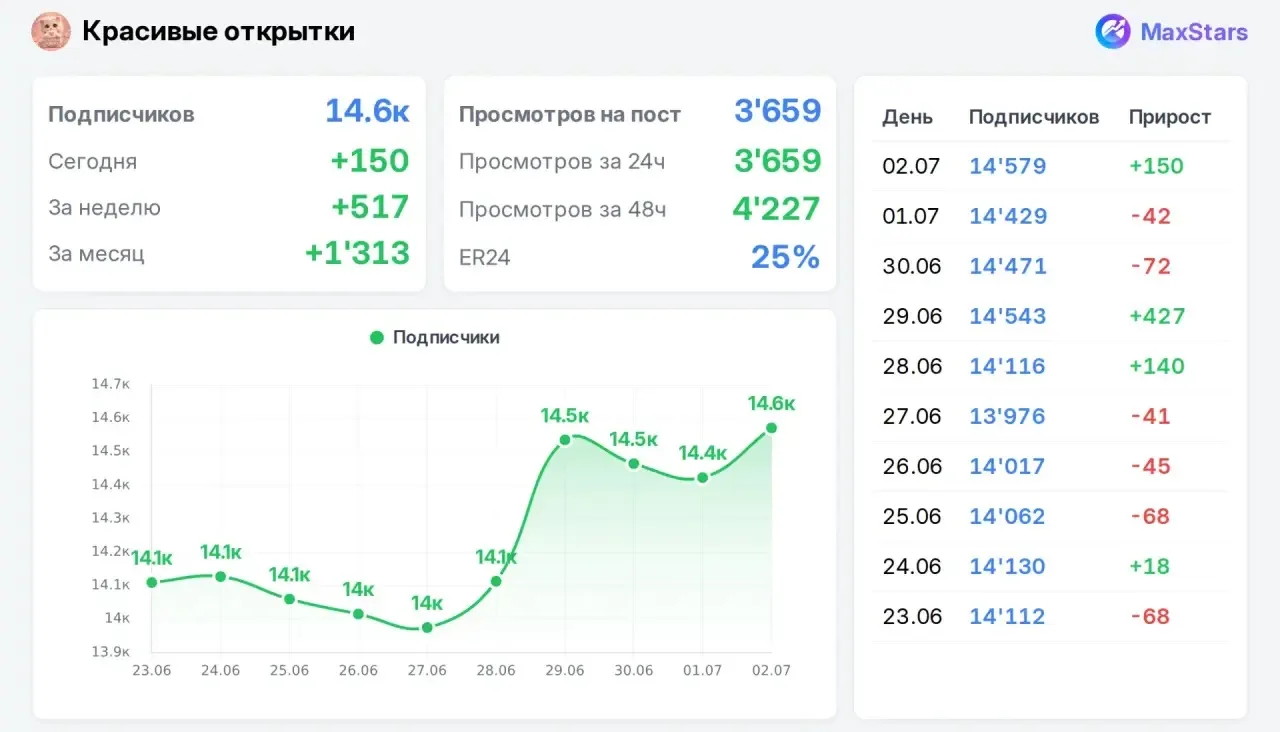Click the 29.06 x-axis label
This screenshot has width=1280, height=732.
pyautogui.click(x=565, y=670)
